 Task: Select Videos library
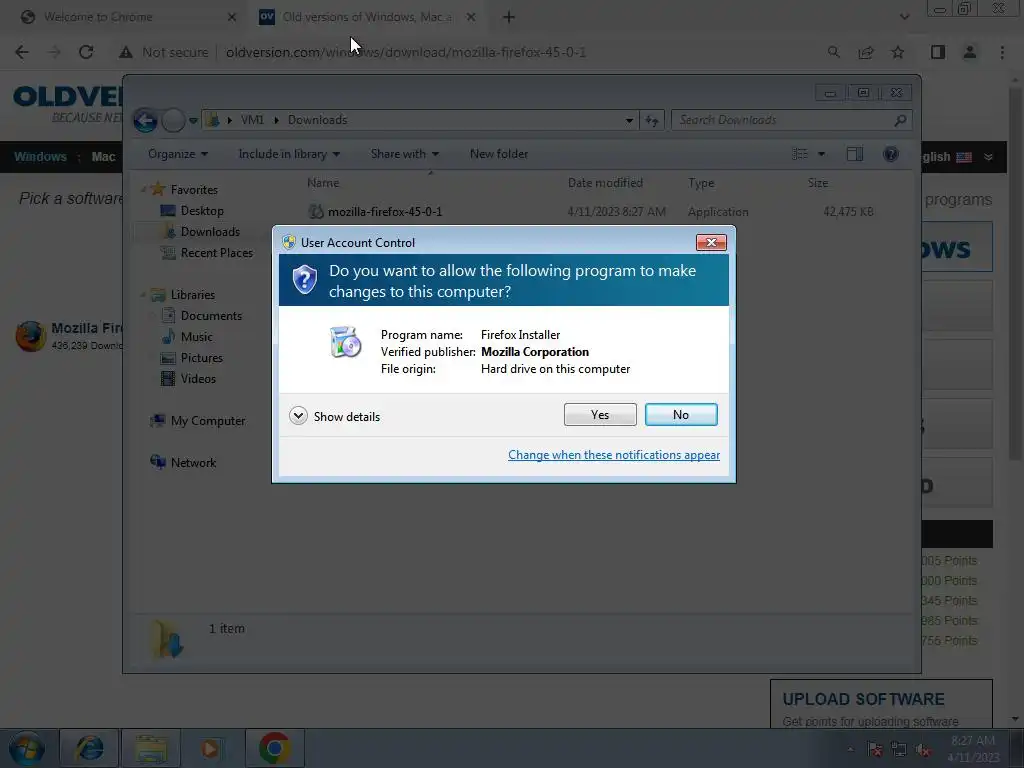198,379
